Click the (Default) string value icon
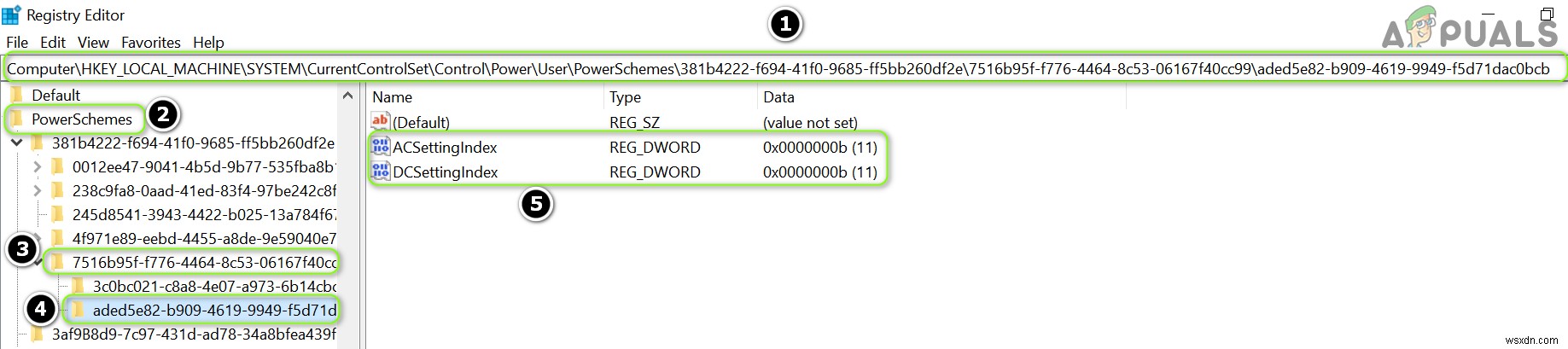Screen dimensions: 1568x349 click(x=381, y=122)
